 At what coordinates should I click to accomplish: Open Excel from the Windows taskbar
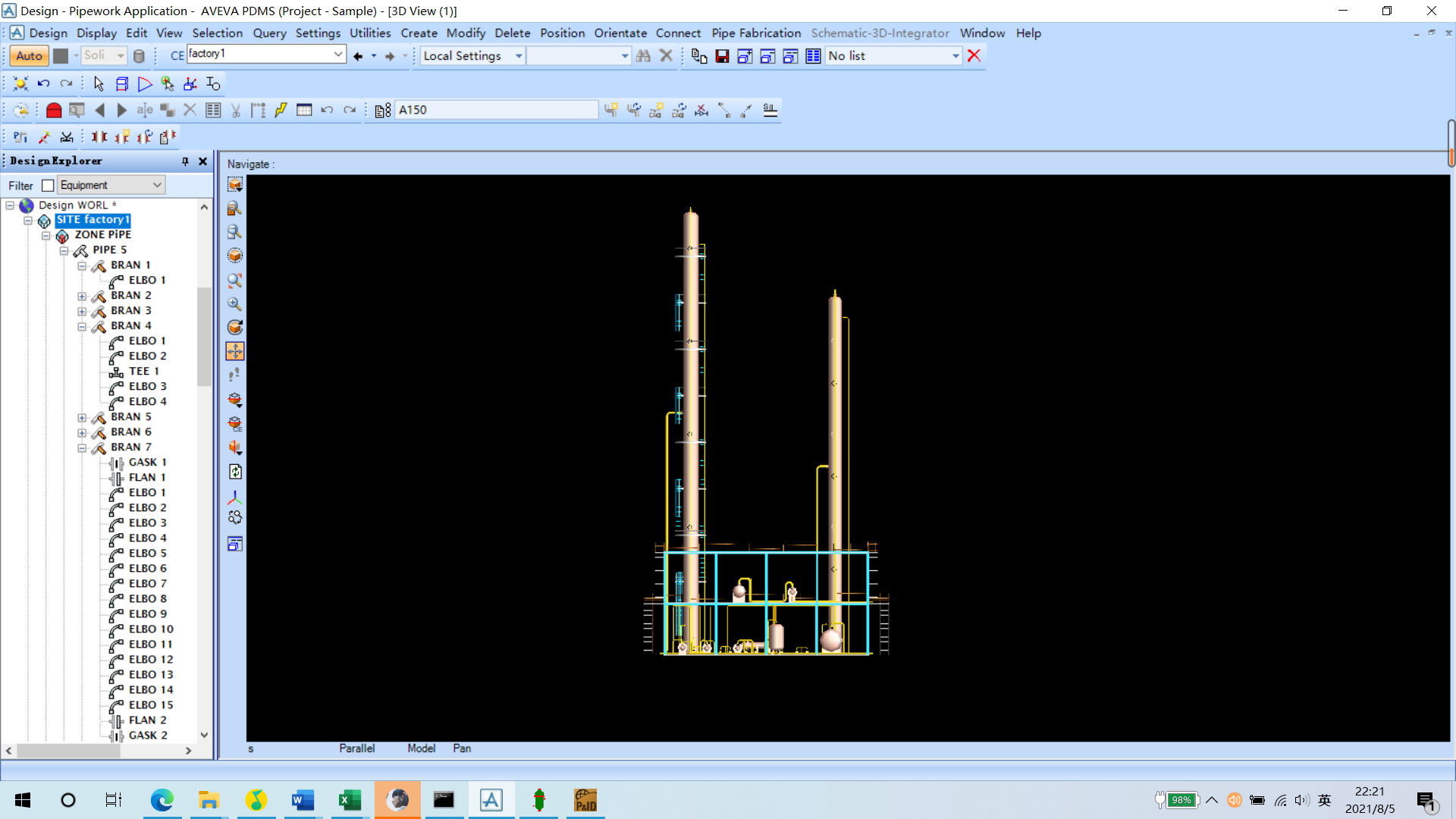350,800
